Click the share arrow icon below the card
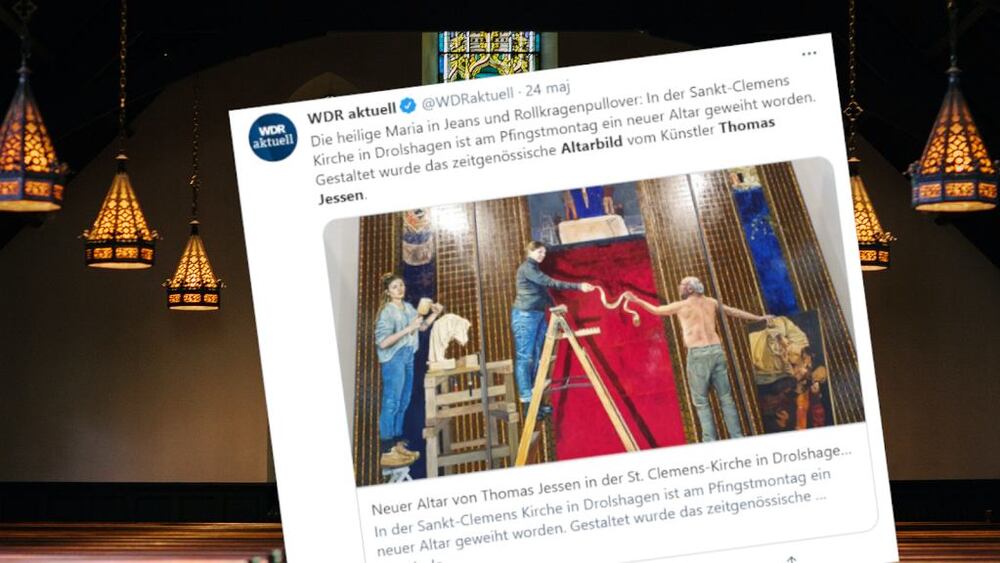The height and width of the screenshot is (563, 1000). tap(791, 559)
